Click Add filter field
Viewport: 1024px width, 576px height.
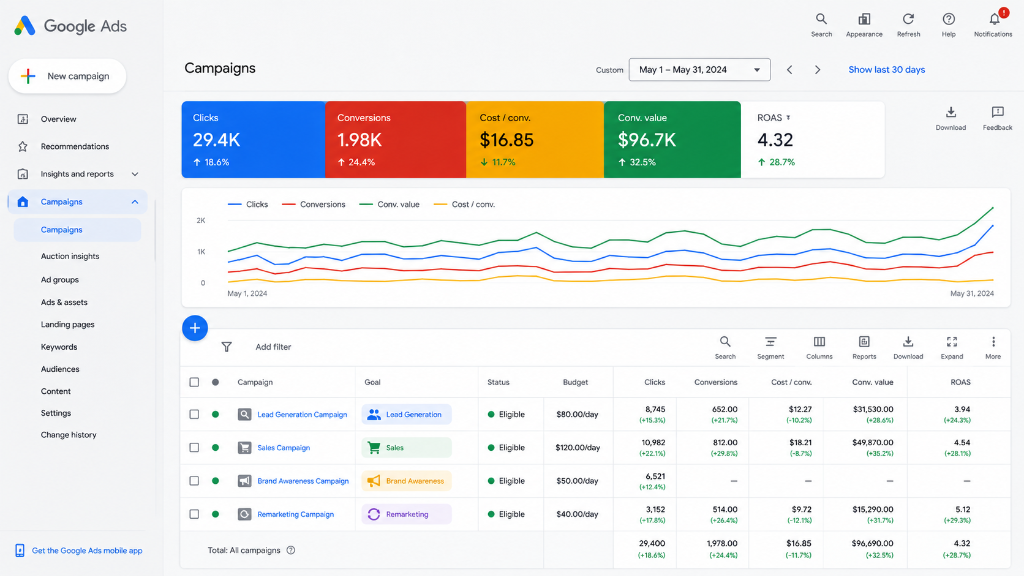click(x=273, y=347)
